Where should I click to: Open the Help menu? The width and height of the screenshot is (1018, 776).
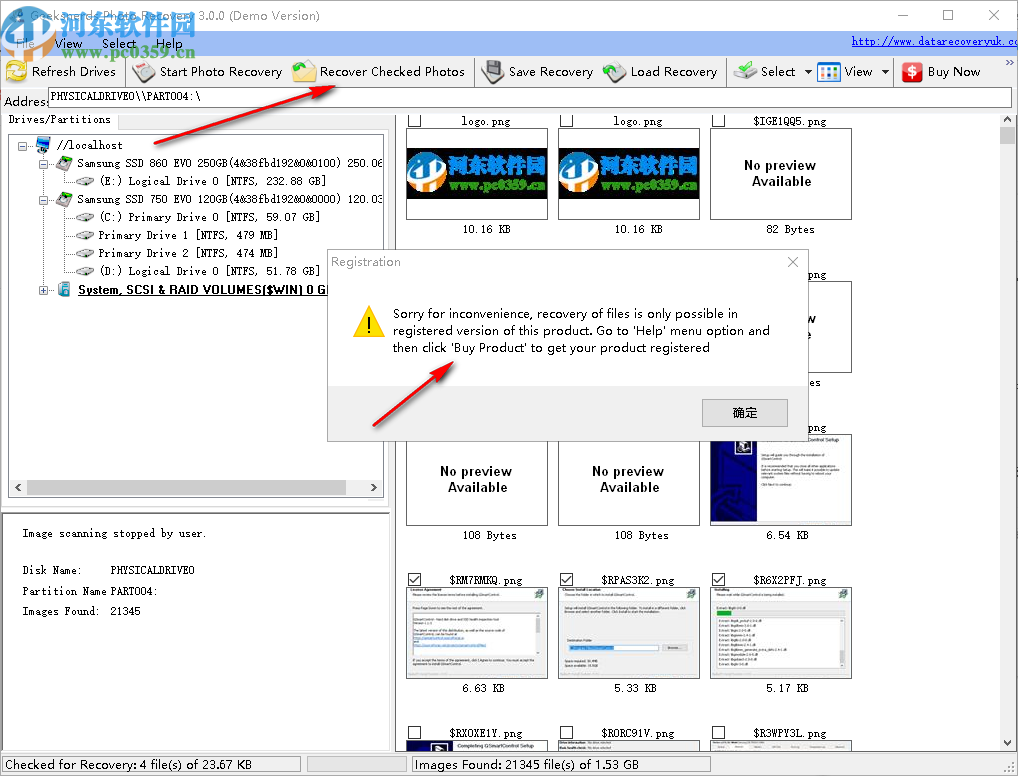click(169, 44)
